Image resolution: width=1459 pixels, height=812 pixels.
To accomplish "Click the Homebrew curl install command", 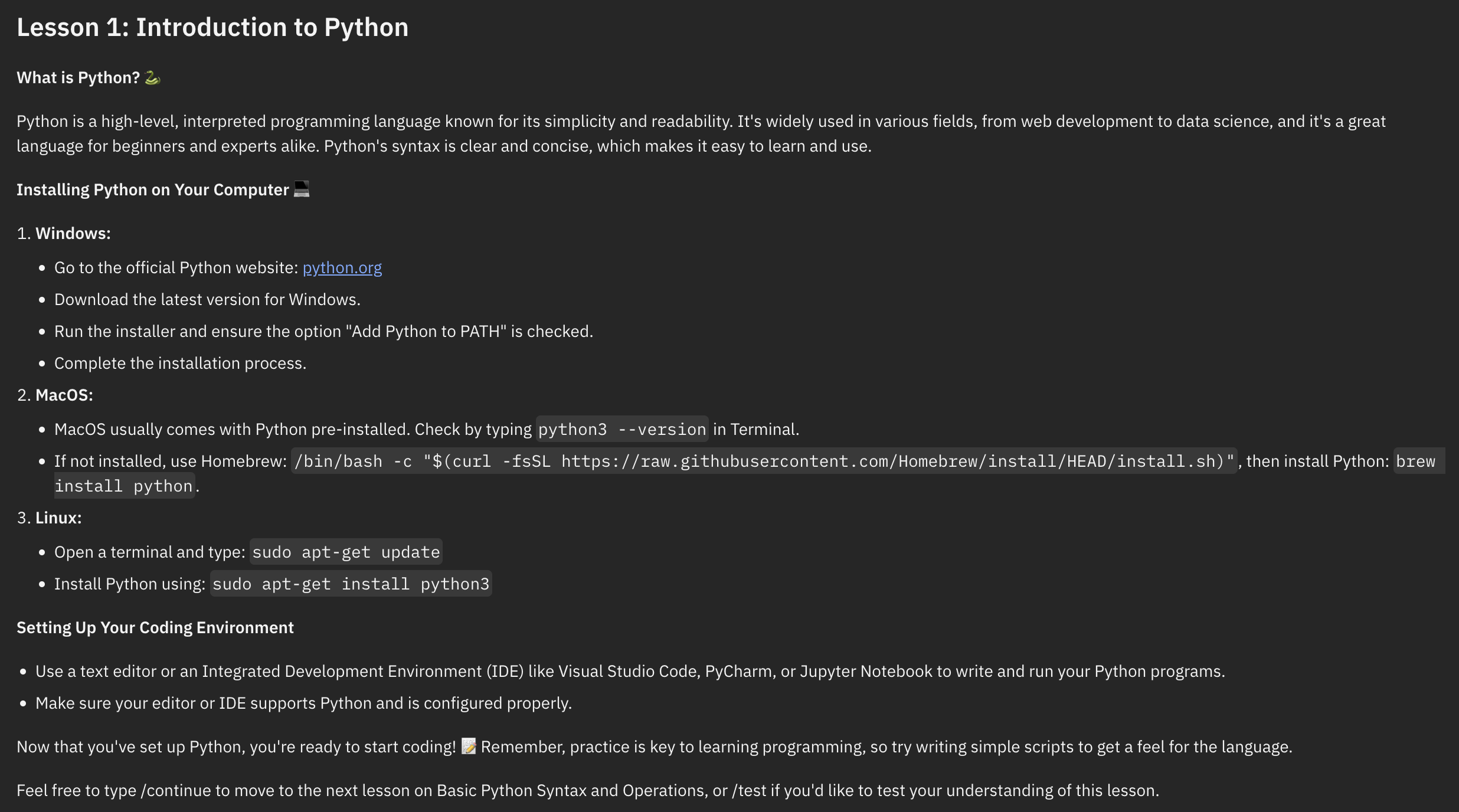I will tap(764, 461).
